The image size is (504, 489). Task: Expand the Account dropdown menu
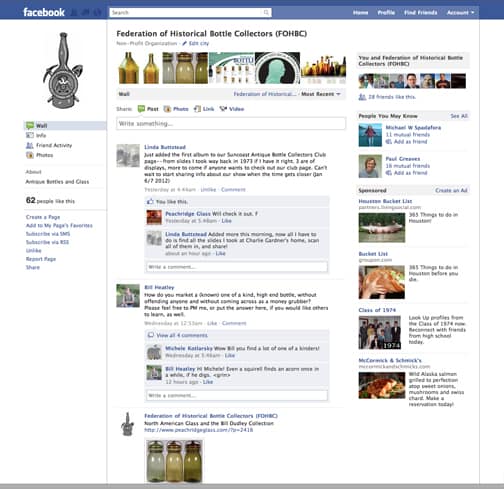[460, 13]
